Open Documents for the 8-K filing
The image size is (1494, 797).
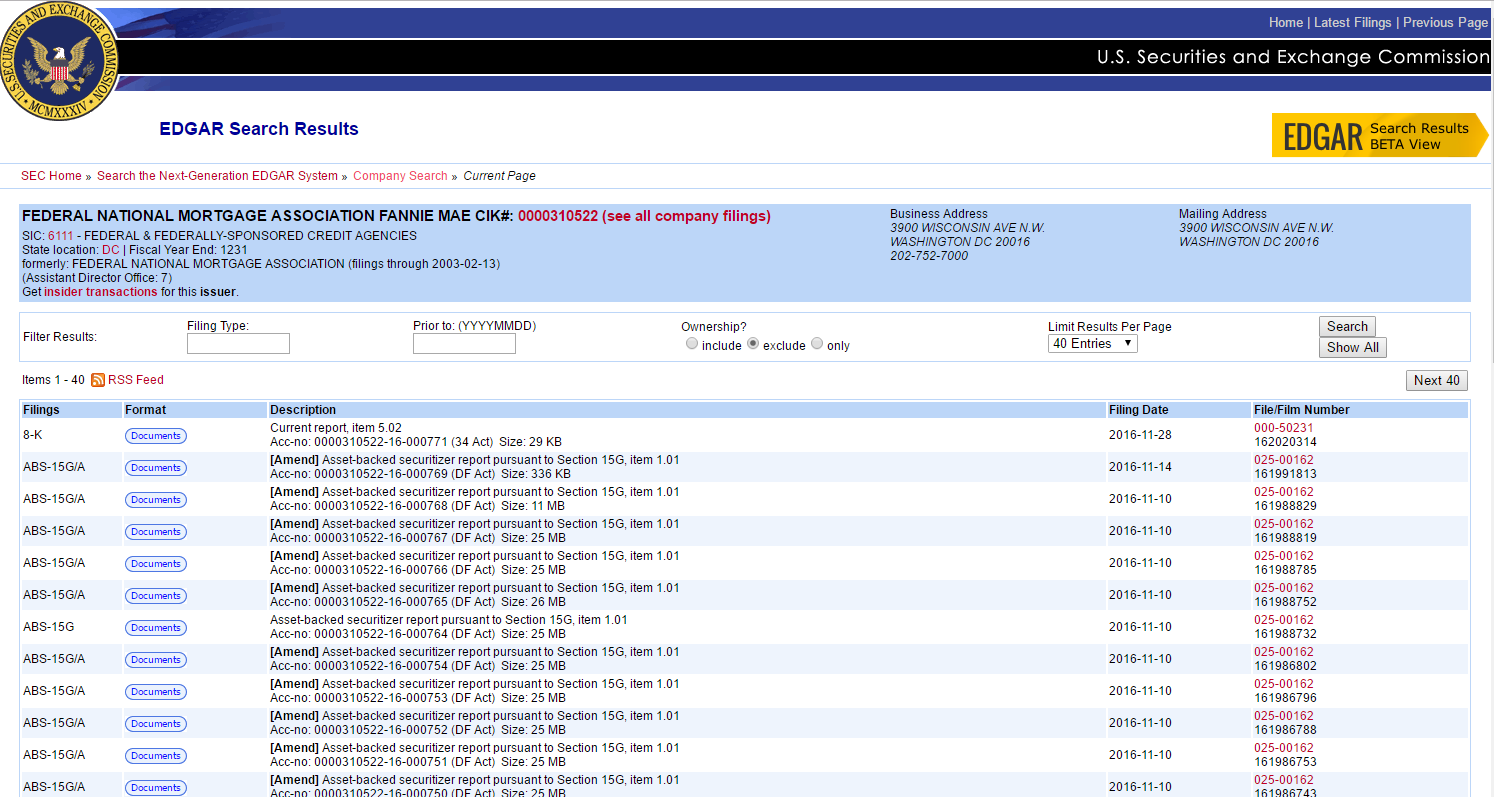156,436
